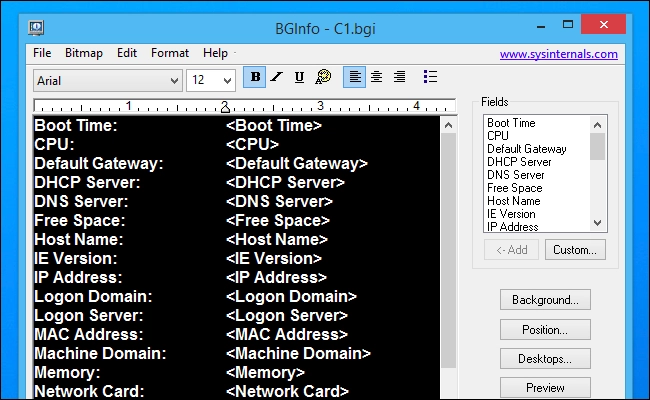The height and width of the screenshot is (400, 650).
Task: Align text right
Action: point(399,77)
